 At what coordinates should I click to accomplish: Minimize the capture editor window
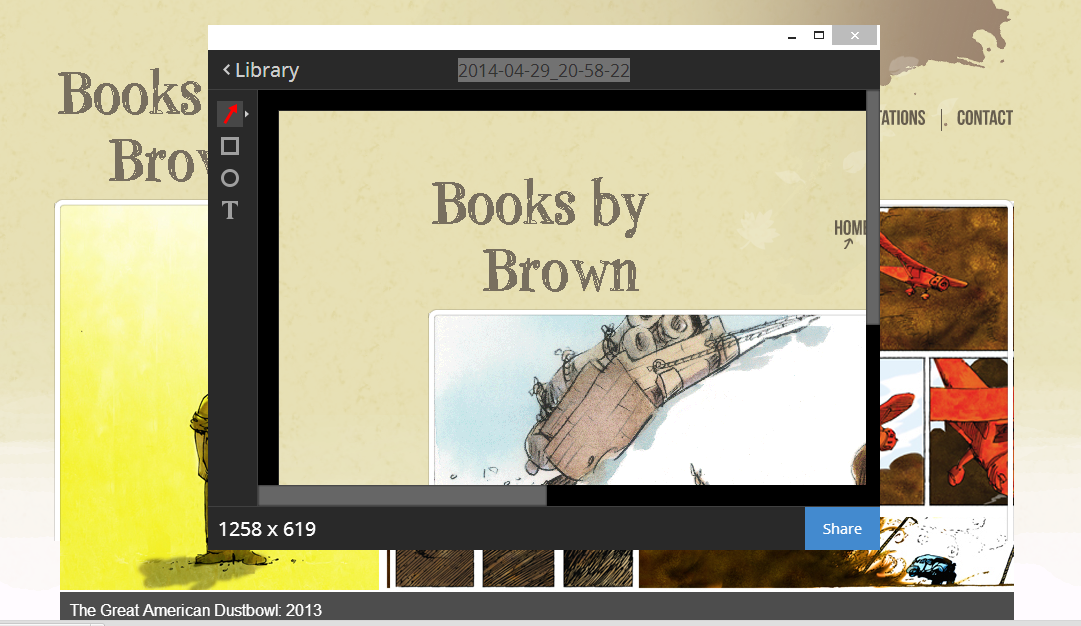click(792, 36)
